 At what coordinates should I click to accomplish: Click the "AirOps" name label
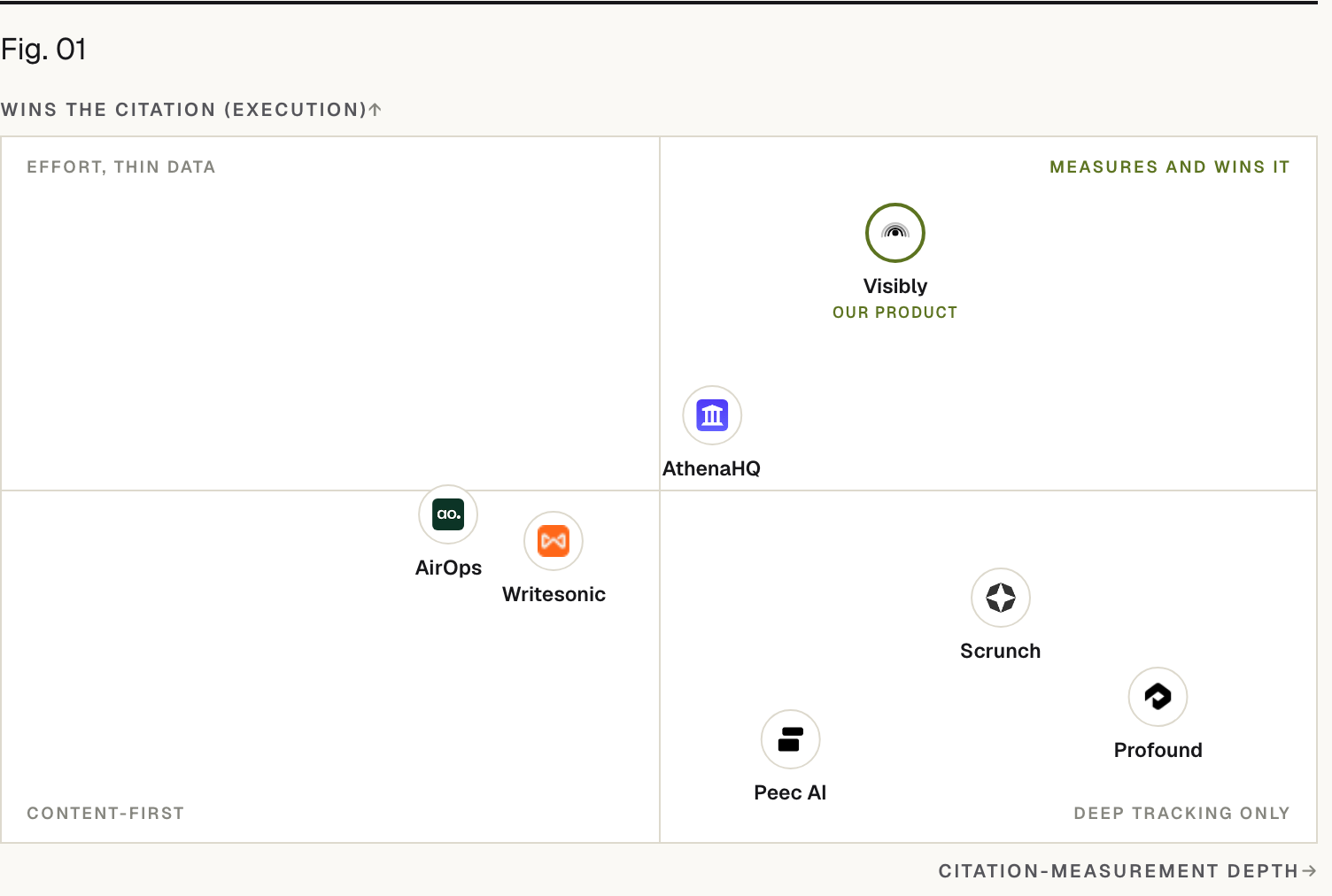click(x=449, y=568)
